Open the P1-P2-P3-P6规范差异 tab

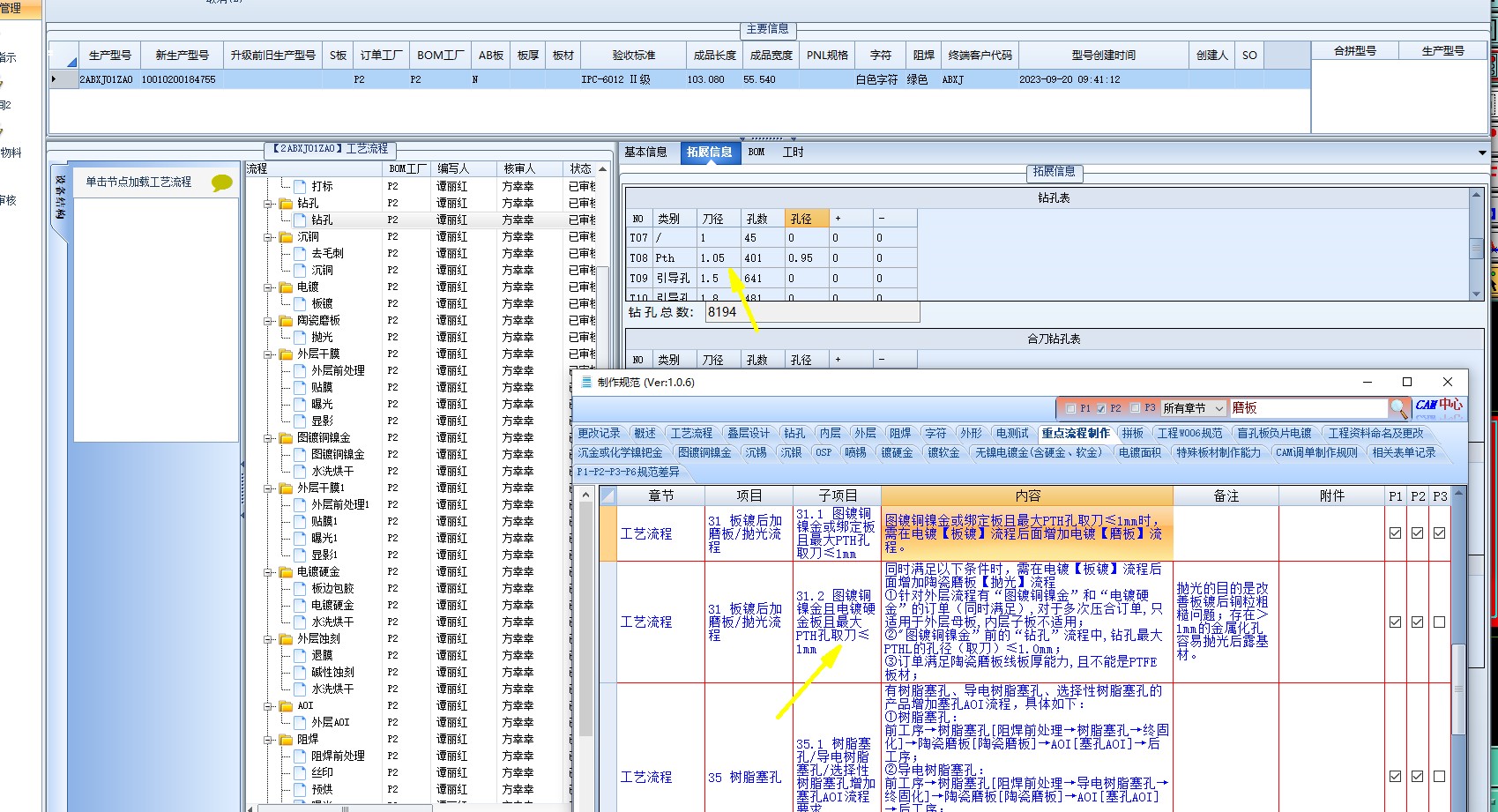(629, 472)
